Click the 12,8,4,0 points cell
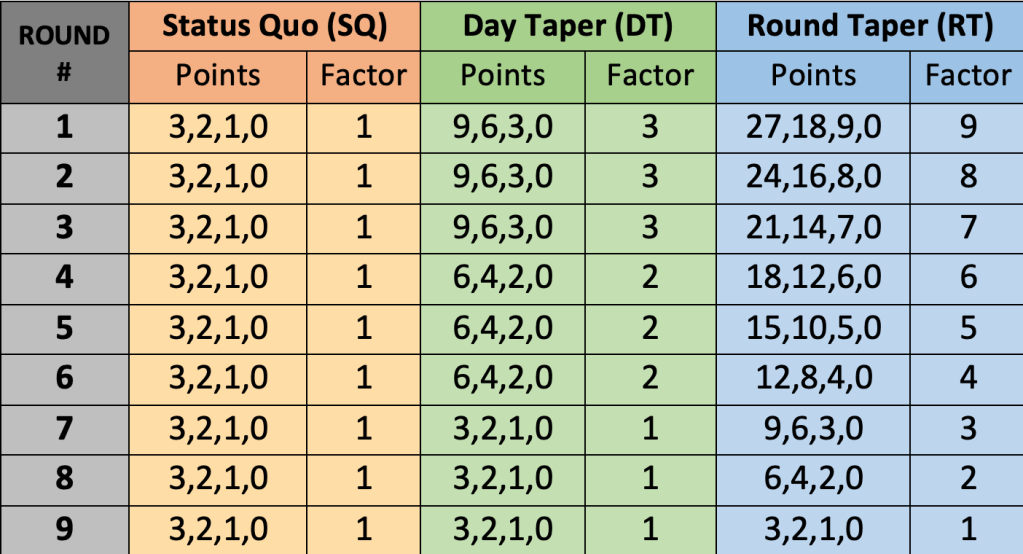Screen dimensions: 1023x554 814,377
